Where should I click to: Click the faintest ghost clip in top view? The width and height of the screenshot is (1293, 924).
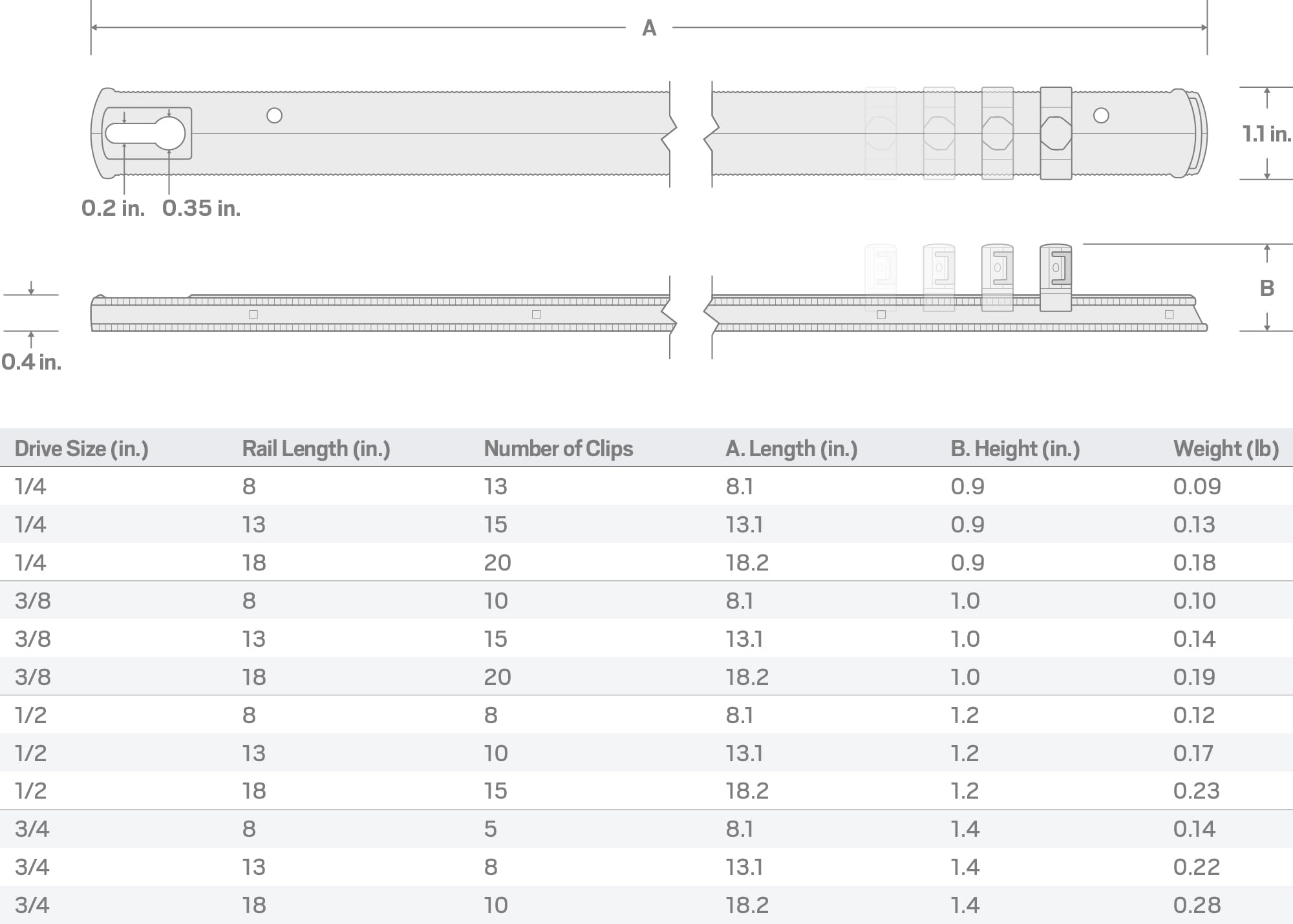[881, 133]
